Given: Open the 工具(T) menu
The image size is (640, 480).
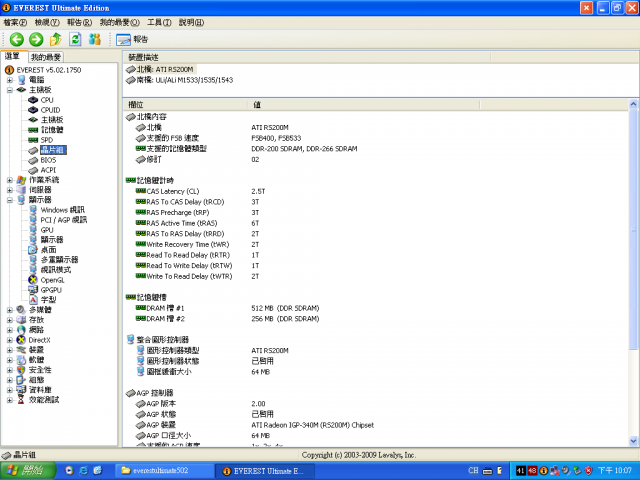Looking at the screenshot, I should tap(159, 22).
